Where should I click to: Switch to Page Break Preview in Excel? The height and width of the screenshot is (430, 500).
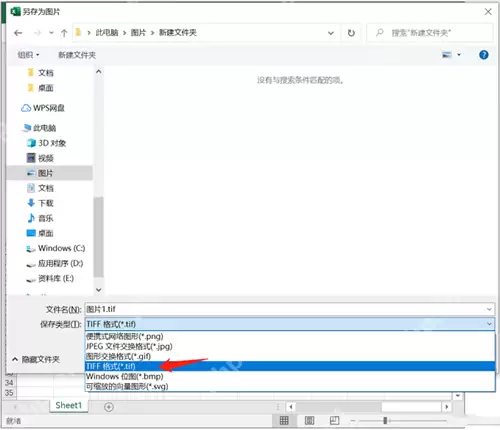[334, 421]
